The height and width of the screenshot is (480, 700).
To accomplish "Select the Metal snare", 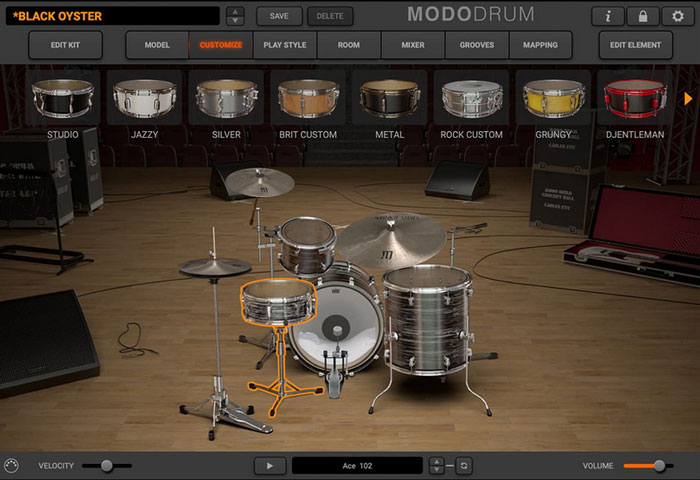I will (x=389, y=99).
